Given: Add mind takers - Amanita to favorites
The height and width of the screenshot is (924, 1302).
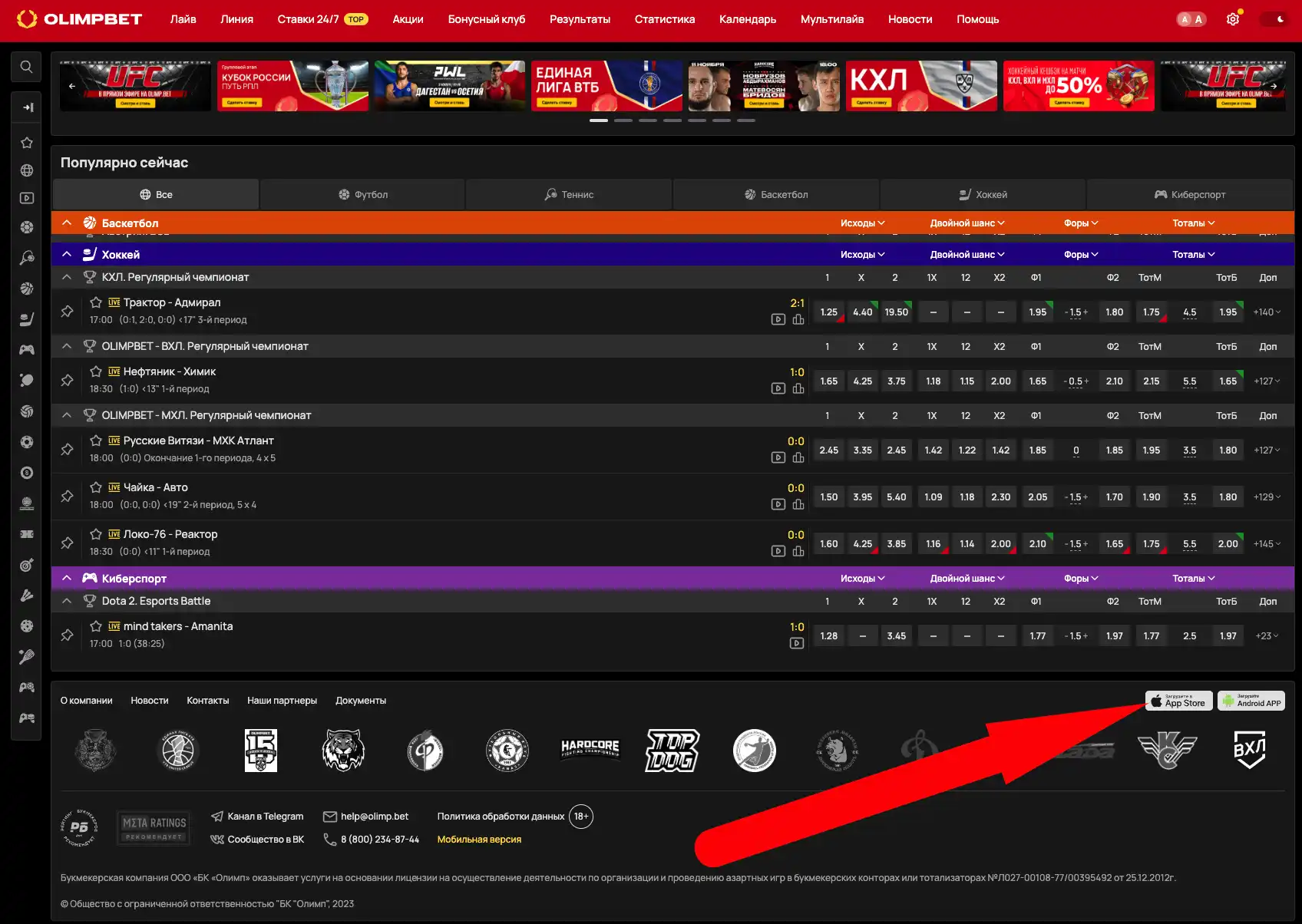Looking at the screenshot, I should (x=96, y=626).
